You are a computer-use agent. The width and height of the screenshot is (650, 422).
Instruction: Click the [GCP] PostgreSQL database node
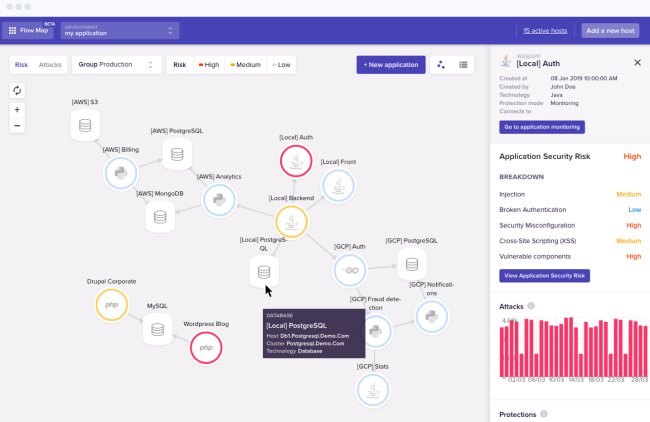click(412, 264)
